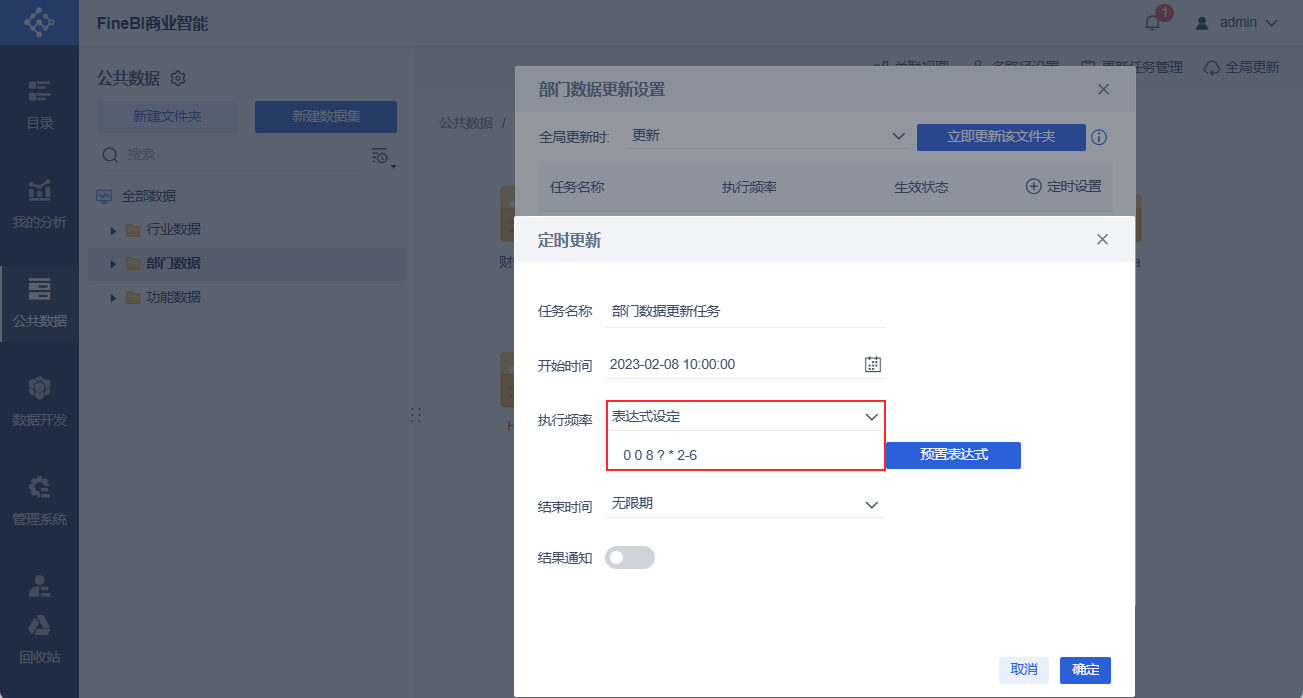This screenshot has height=698, width=1303.
Task: Open 更新任务管理 in the toolbar
Action: (x=1133, y=67)
